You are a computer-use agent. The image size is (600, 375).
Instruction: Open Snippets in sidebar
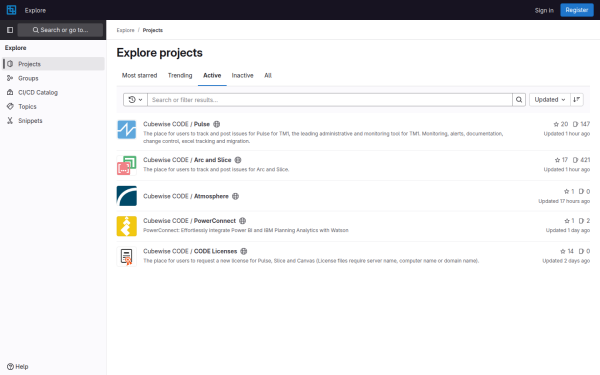[53, 121]
